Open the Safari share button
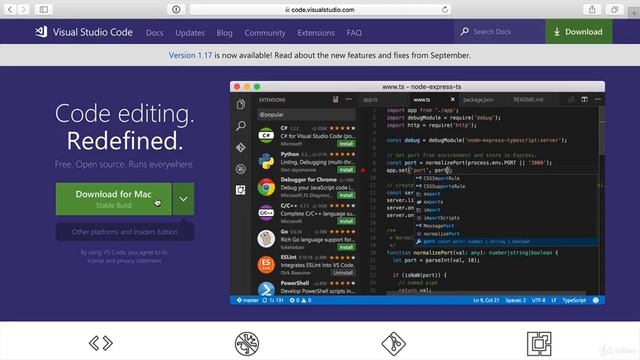640x360 pixels. tap(592, 9)
